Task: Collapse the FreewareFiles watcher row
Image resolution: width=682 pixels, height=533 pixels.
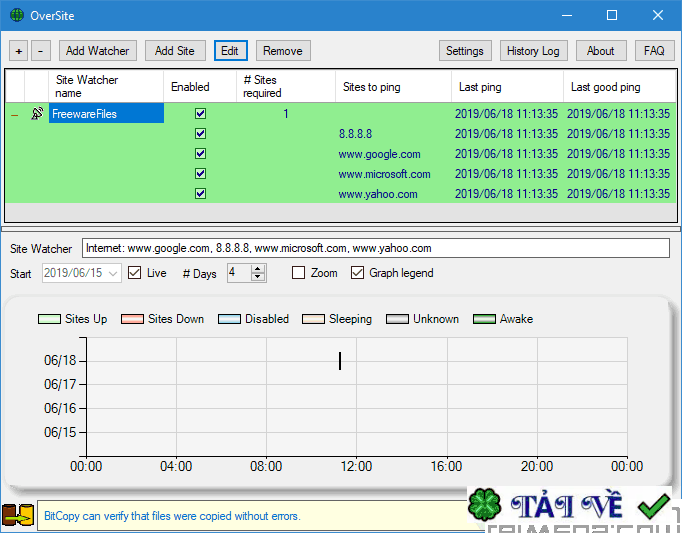Action: 14,115
